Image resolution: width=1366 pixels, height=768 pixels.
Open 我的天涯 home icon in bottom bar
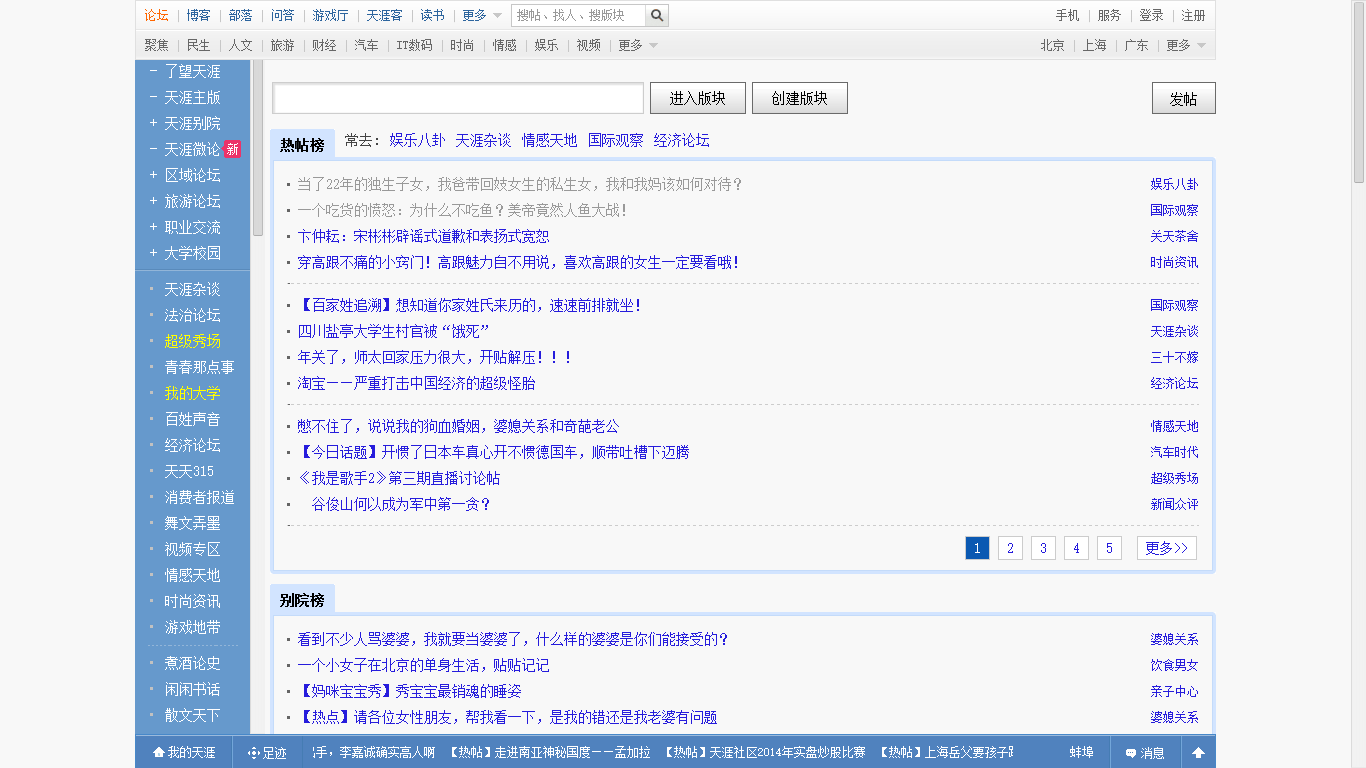click(159, 753)
